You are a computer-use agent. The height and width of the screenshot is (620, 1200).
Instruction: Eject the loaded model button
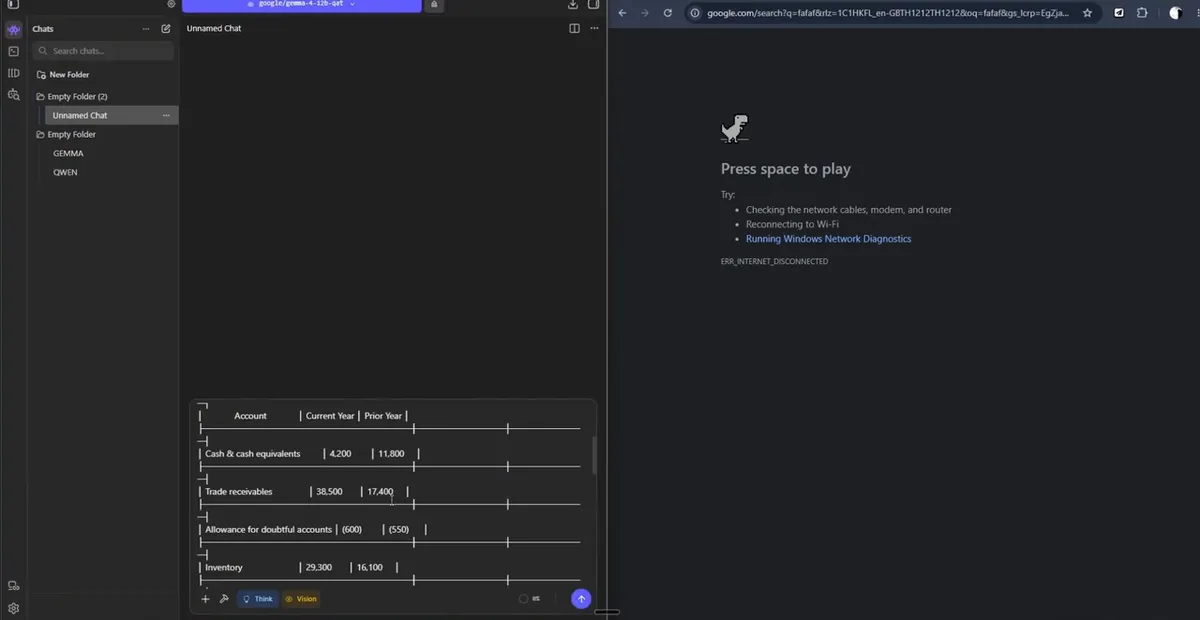(434, 5)
